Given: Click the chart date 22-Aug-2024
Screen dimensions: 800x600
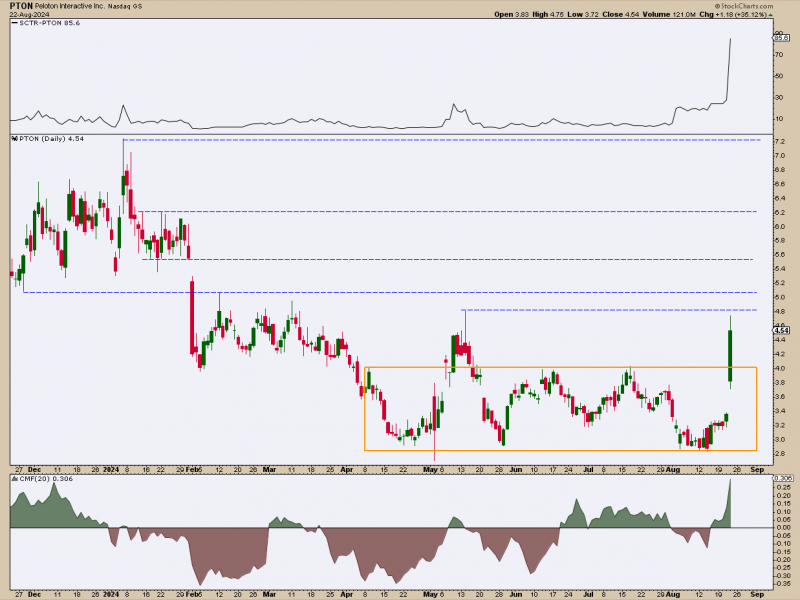Looking at the screenshot, I should tap(29, 14).
